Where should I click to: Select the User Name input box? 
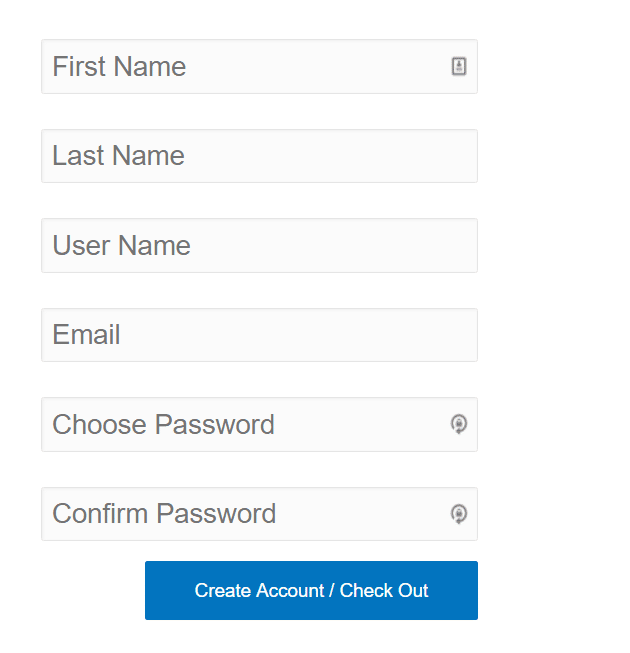259,245
